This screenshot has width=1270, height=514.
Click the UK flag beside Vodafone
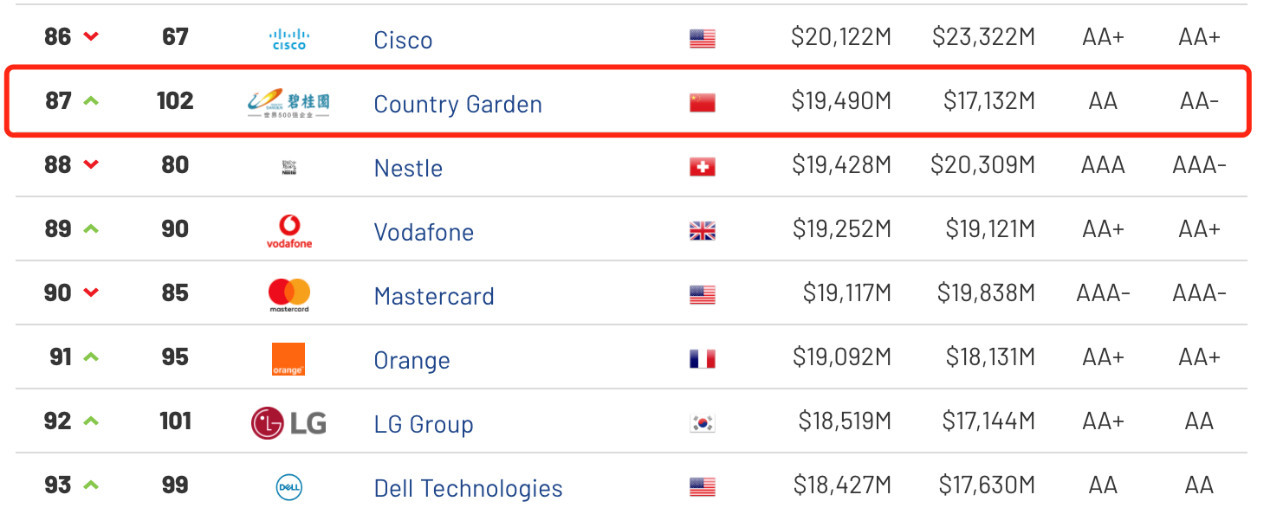click(702, 231)
